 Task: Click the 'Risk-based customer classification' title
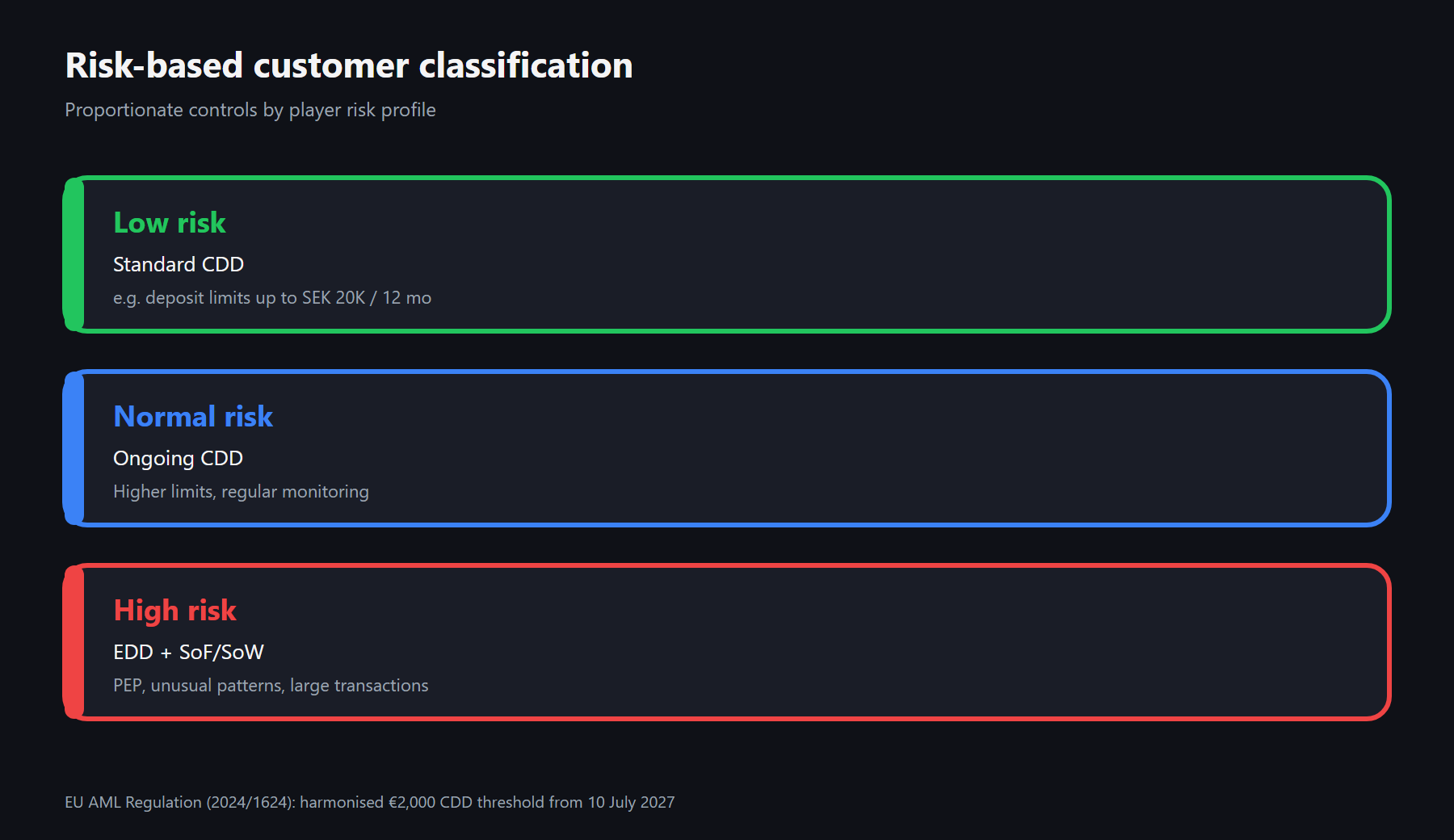tap(349, 65)
